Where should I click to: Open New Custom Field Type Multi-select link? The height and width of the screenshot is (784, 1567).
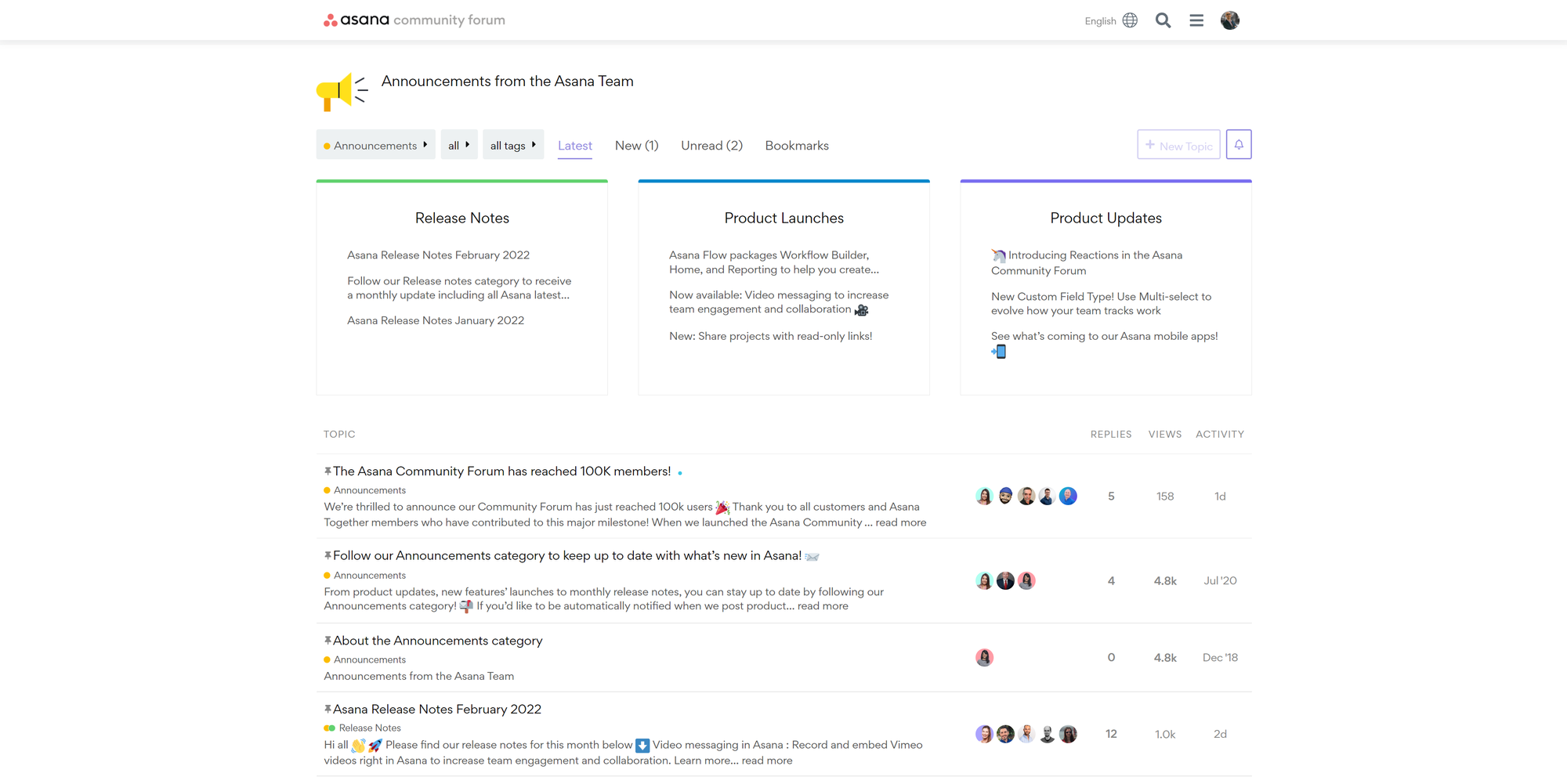[1101, 304]
